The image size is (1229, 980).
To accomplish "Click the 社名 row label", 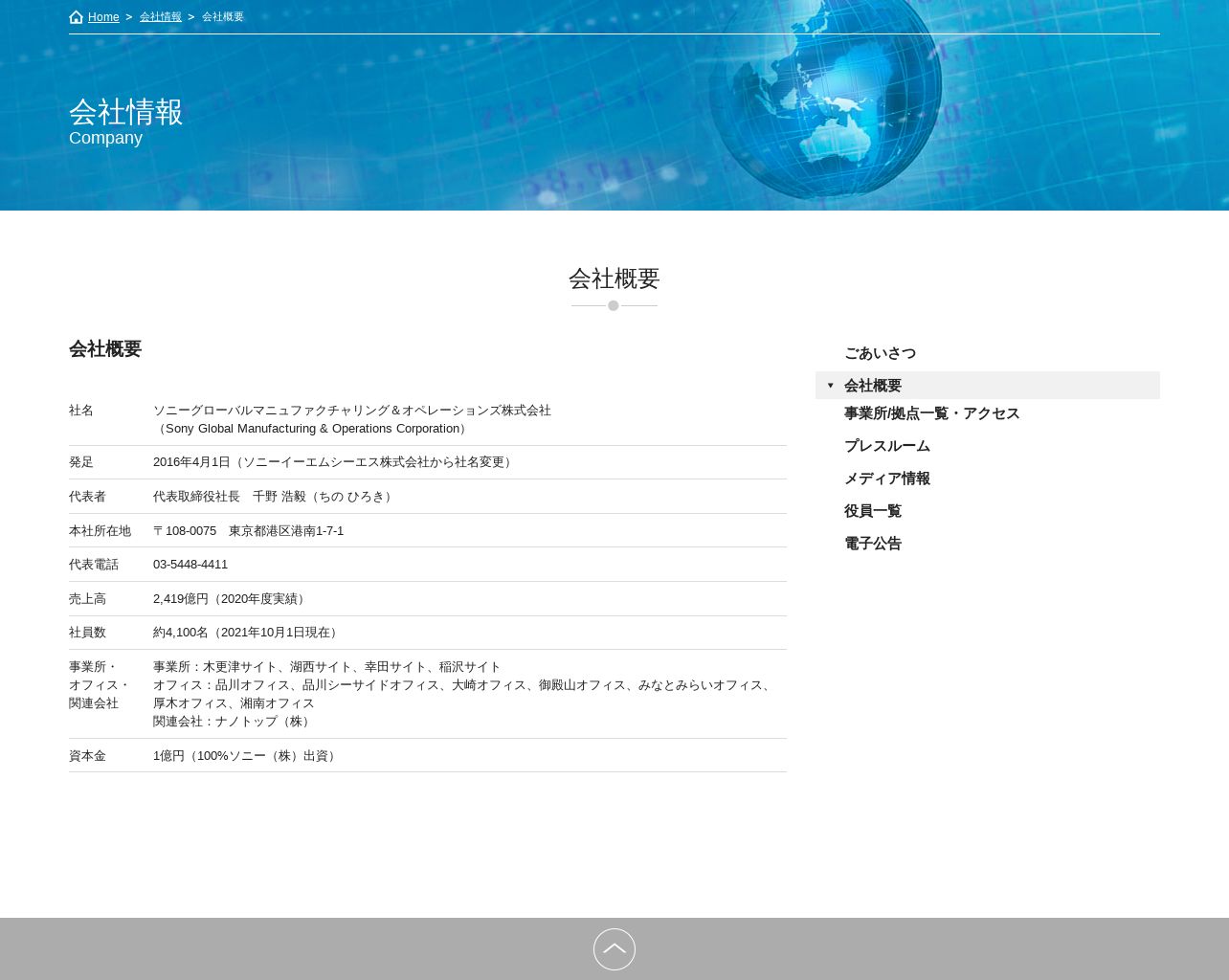I will (x=81, y=411).
